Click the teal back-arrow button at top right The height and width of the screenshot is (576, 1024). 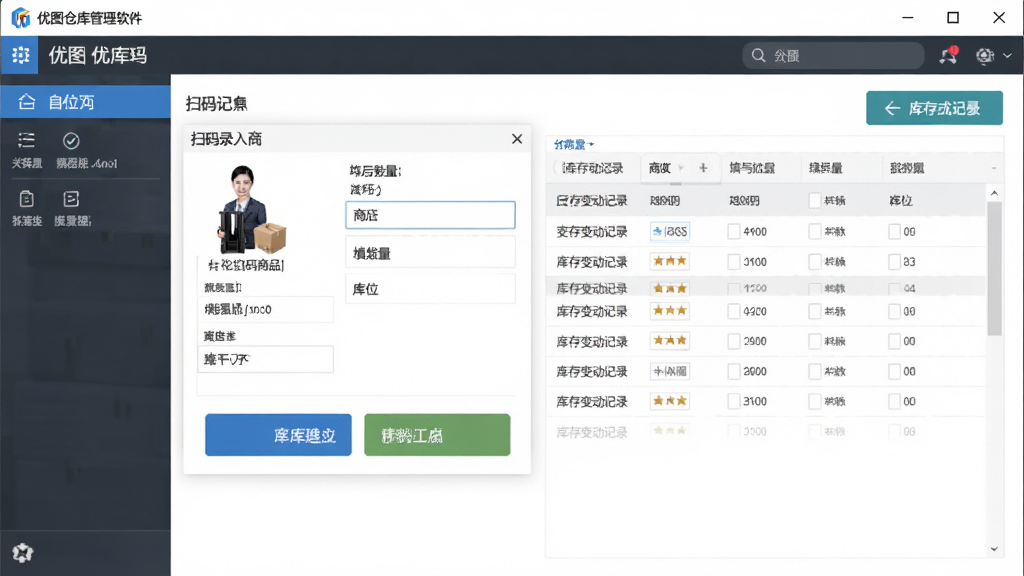(935, 108)
